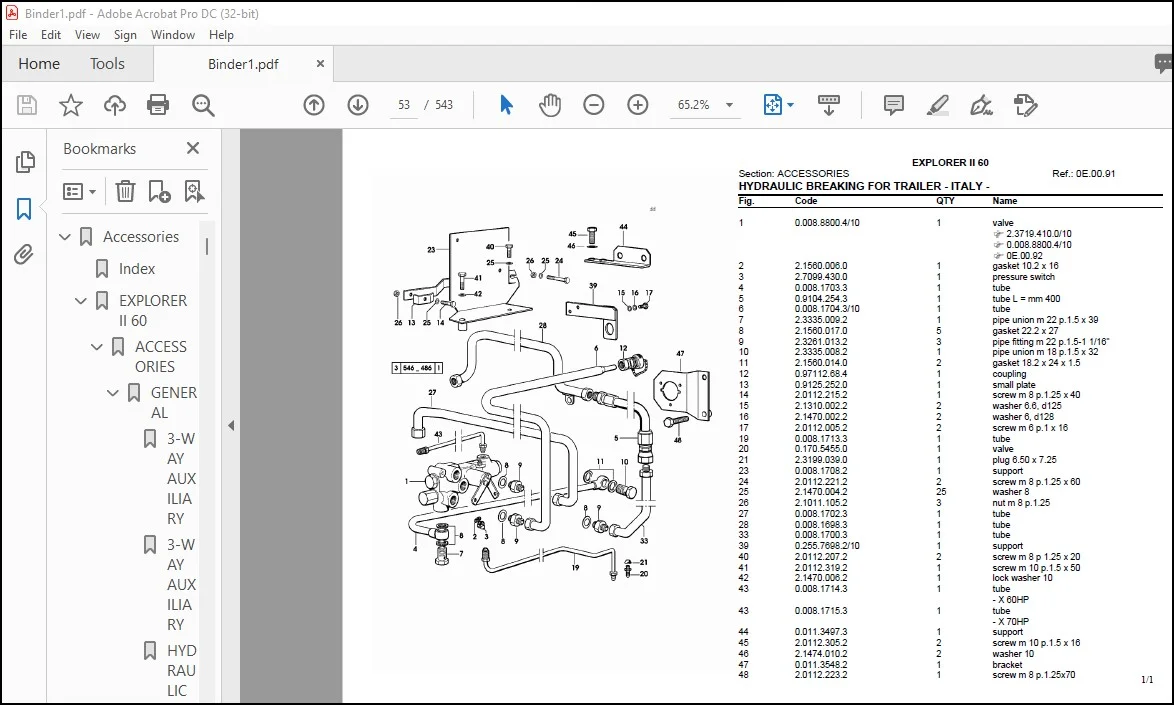Image resolution: width=1174 pixels, height=705 pixels.
Task: Switch to the Home tab
Action: (39, 64)
